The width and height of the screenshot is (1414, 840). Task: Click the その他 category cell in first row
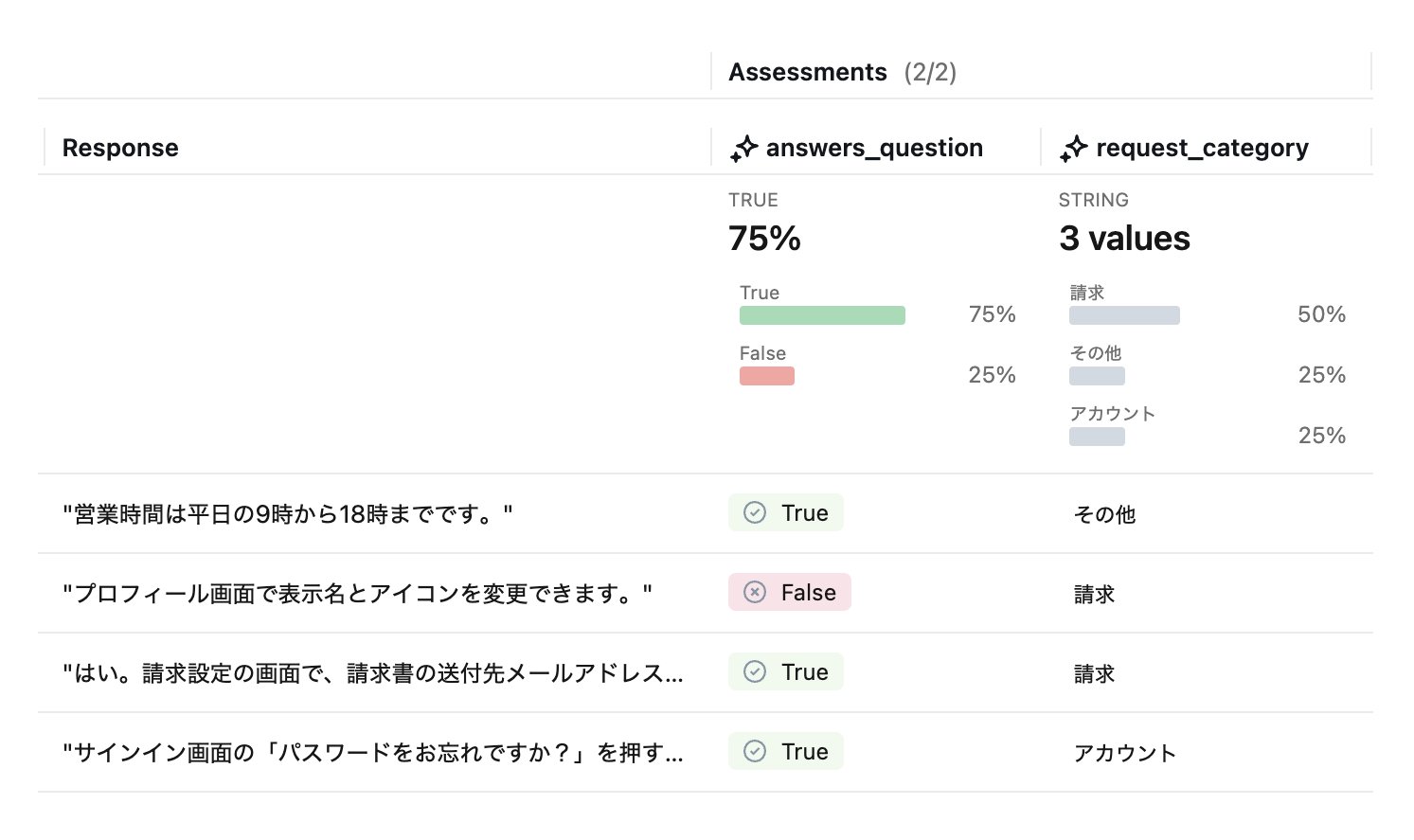click(x=1104, y=514)
